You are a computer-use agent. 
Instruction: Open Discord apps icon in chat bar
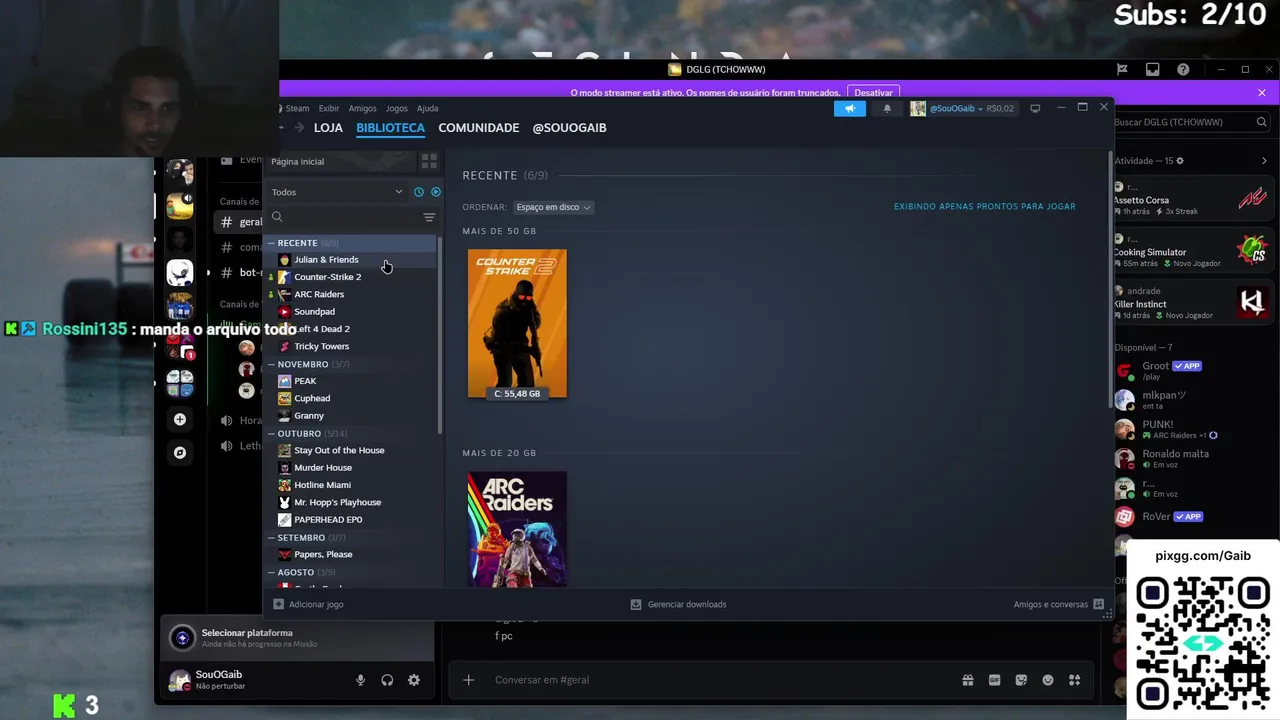(x=1074, y=680)
